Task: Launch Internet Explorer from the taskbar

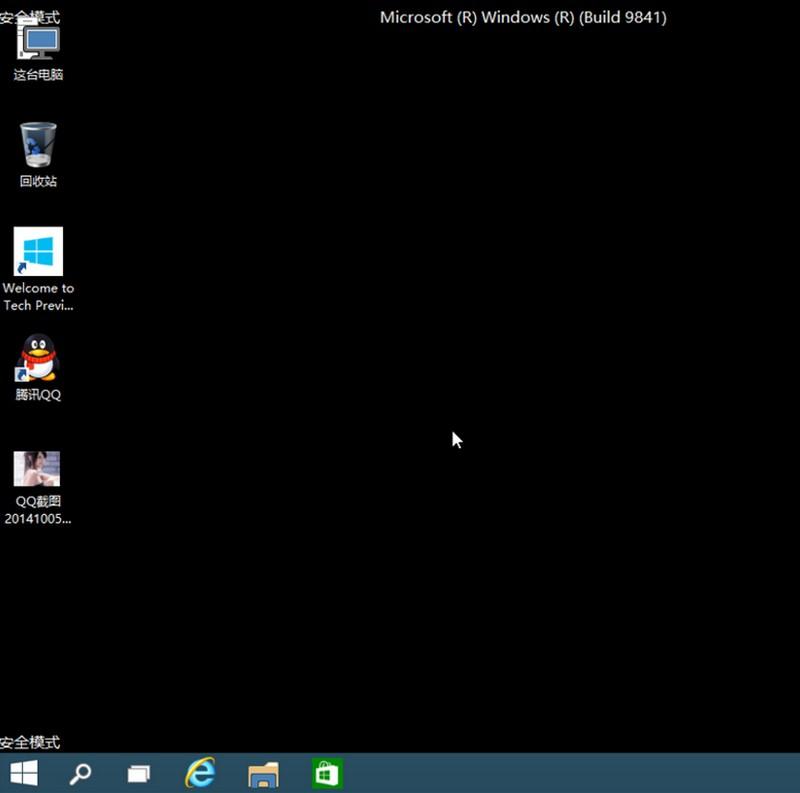Action: click(x=201, y=773)
